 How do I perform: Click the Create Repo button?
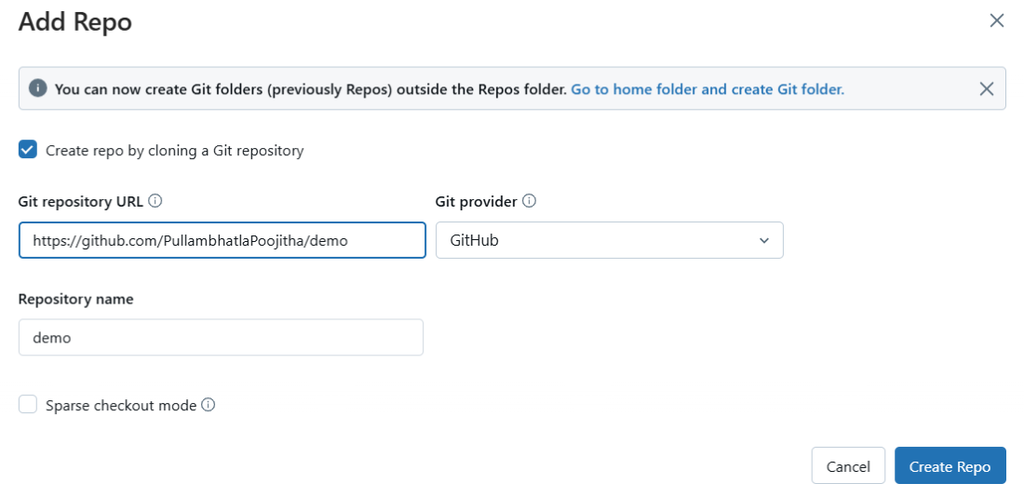pyautogui.click(x=949, y=466)
